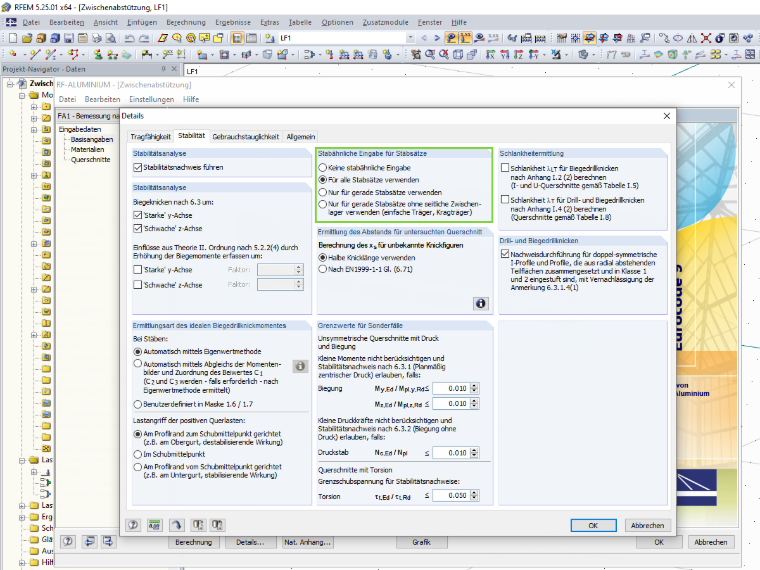This screenshot has width=760, height=570.
Task: Click the red X cross toolbar icon
Action: (x=706, y=38)
